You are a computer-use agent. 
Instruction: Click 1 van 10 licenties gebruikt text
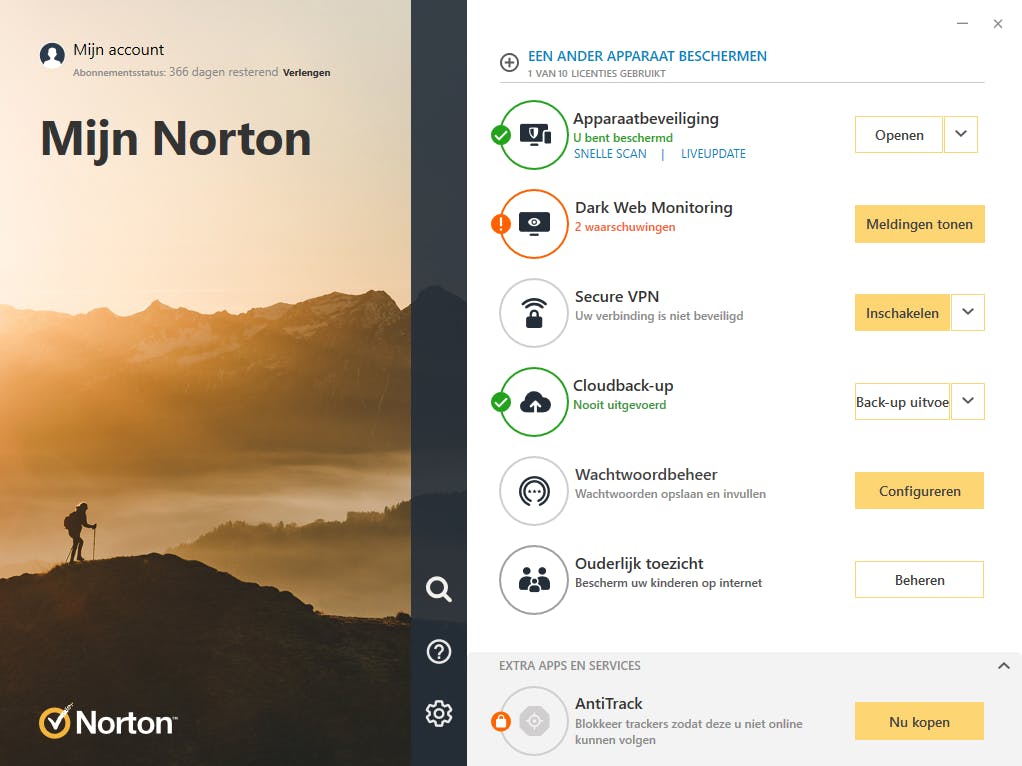596,74
